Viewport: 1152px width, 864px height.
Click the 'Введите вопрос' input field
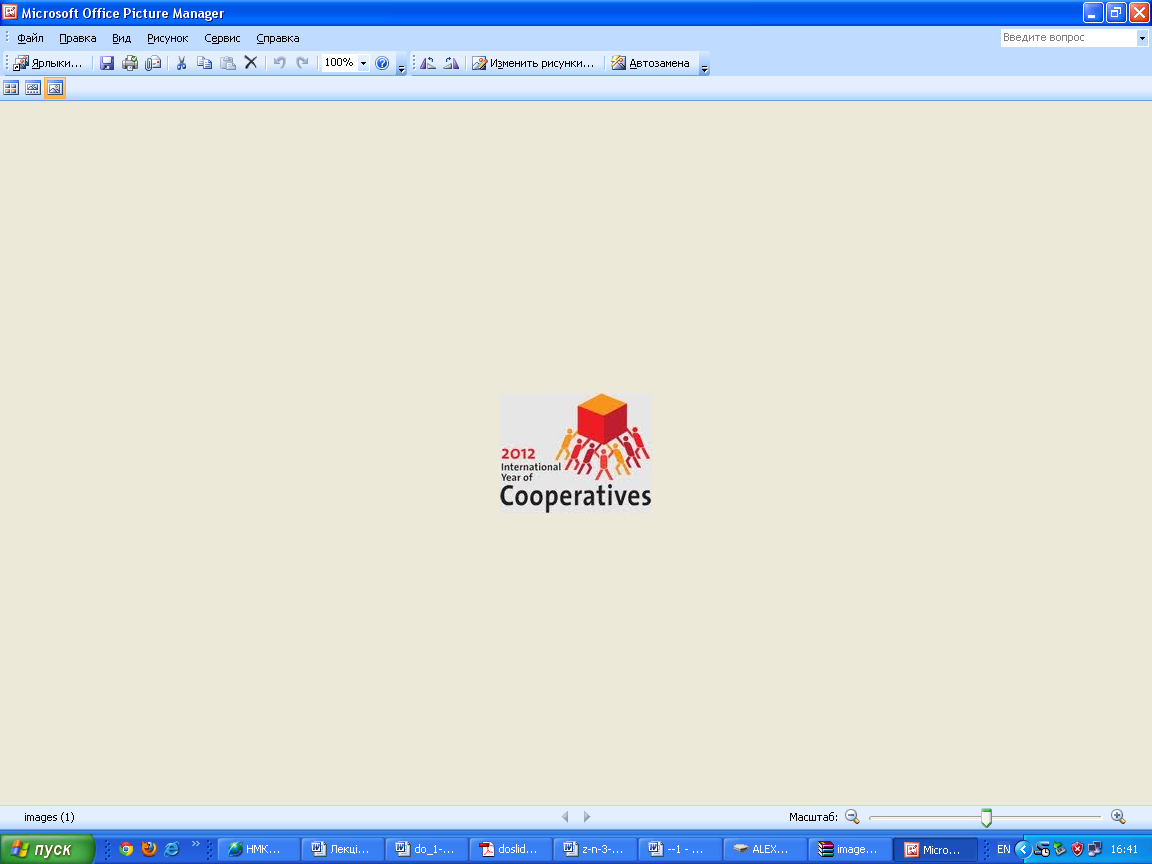pyautogui.click(x=1068, y=37)
